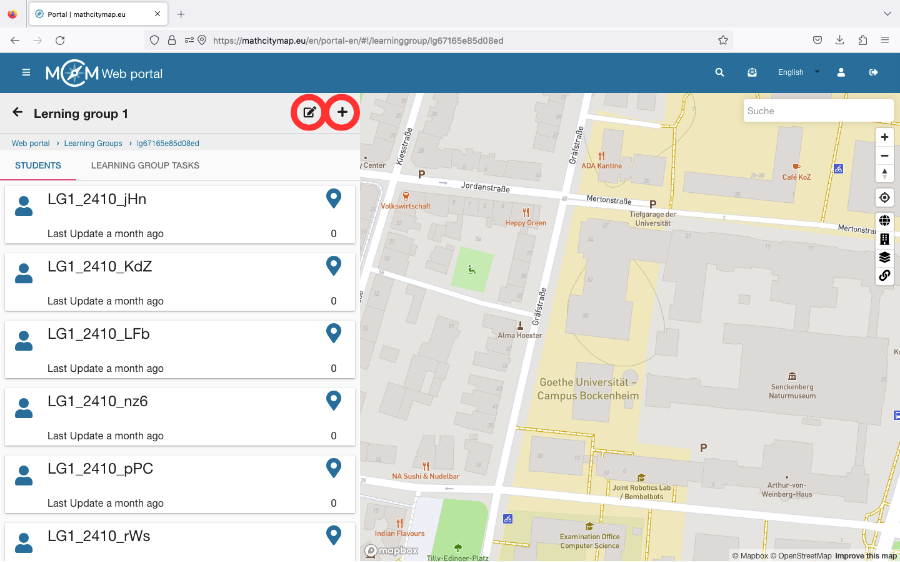Viewport: 900px width, 562px height.
Task: Toggle the map layers control
Action: [884, 257]
